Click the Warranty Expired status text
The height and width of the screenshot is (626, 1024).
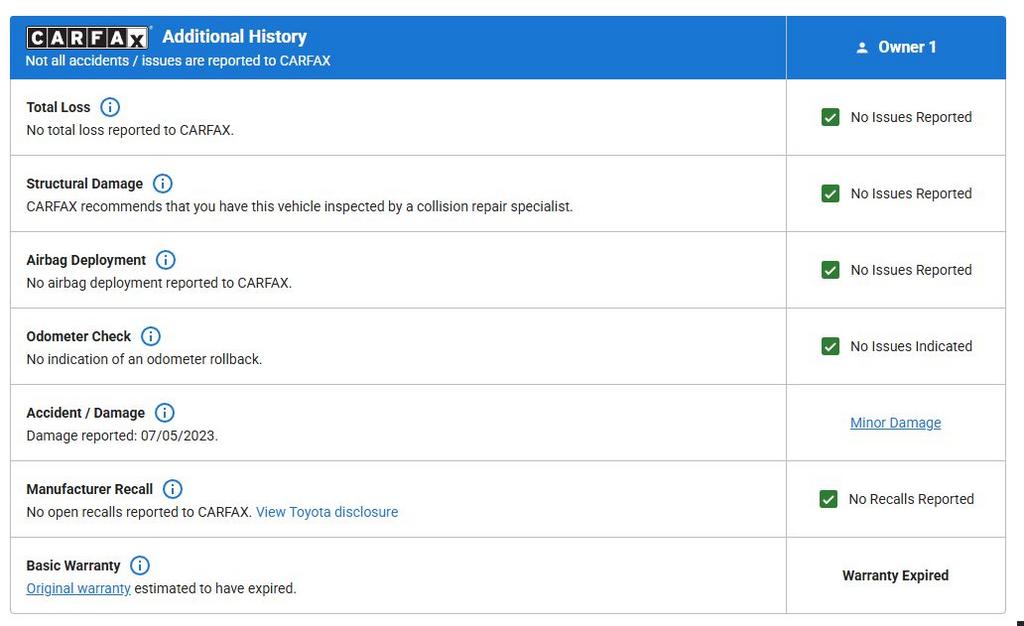click(x=895, y=576)
